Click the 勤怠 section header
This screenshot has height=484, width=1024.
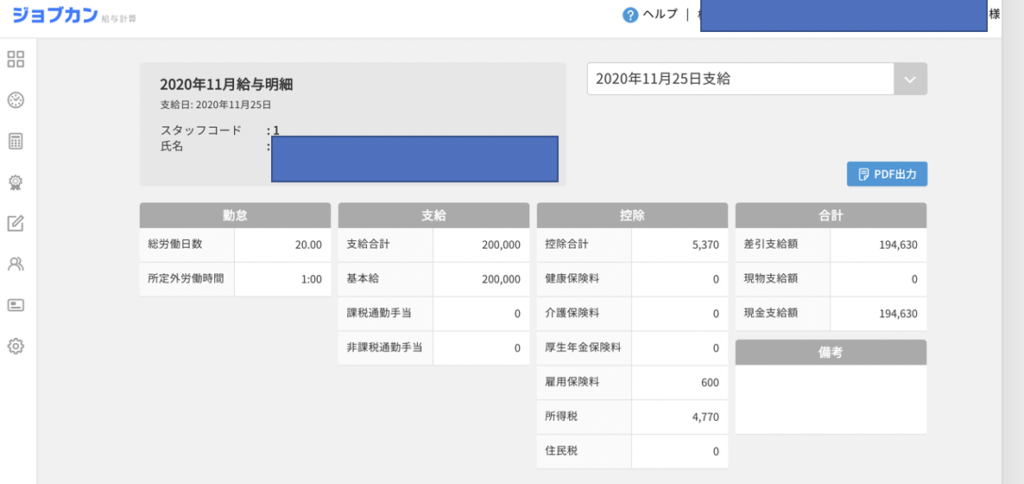coord(235,215)
